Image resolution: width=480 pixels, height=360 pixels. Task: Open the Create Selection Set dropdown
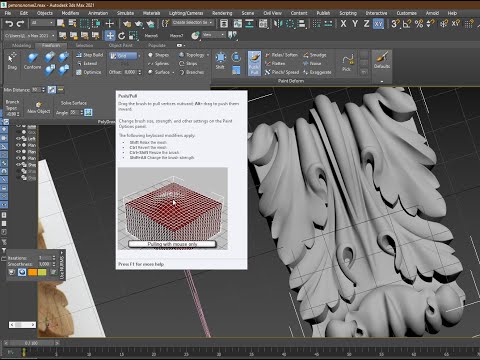tap(211, 22)
